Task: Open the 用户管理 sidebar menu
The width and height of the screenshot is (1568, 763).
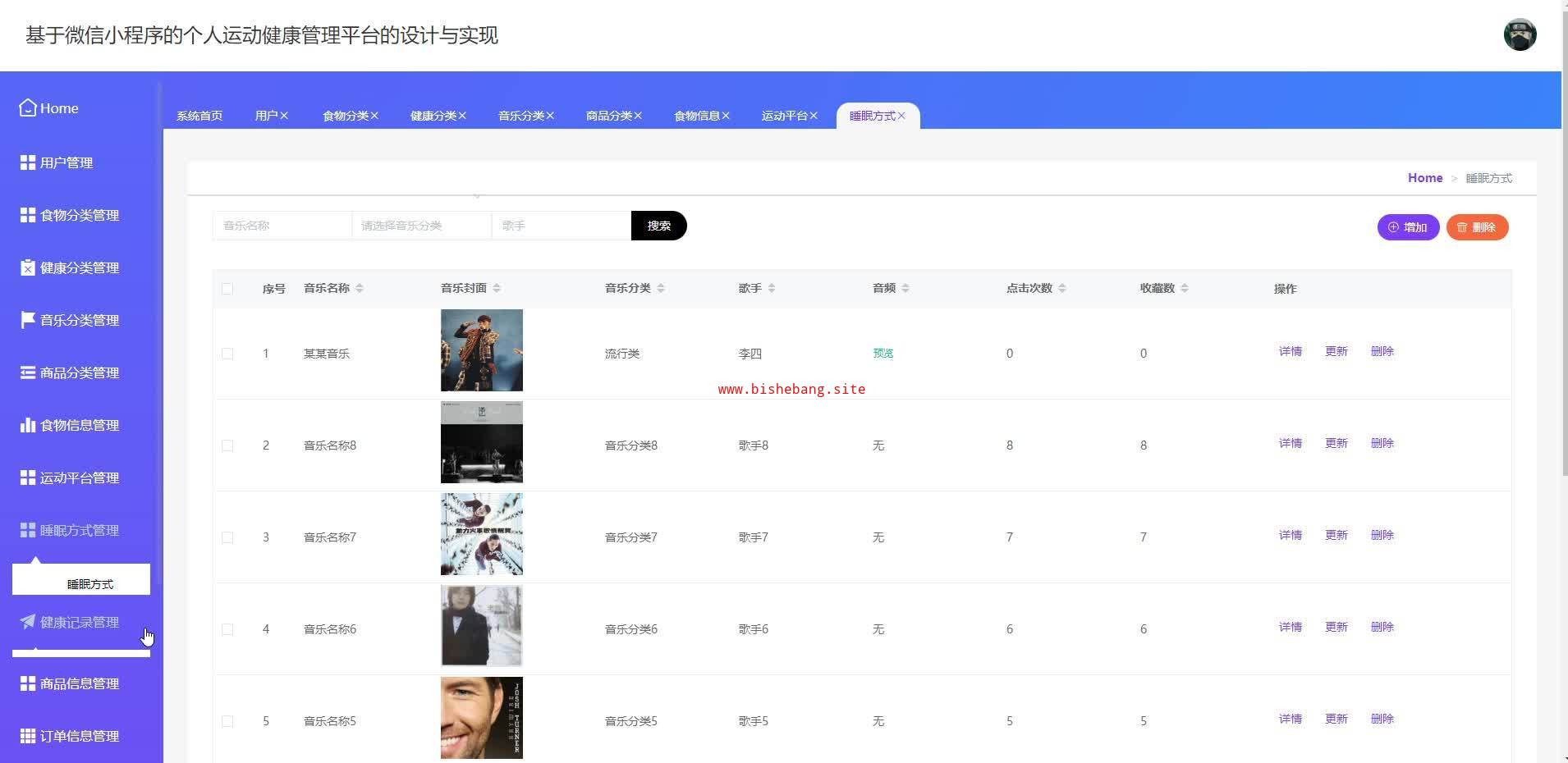Action: 66,162
